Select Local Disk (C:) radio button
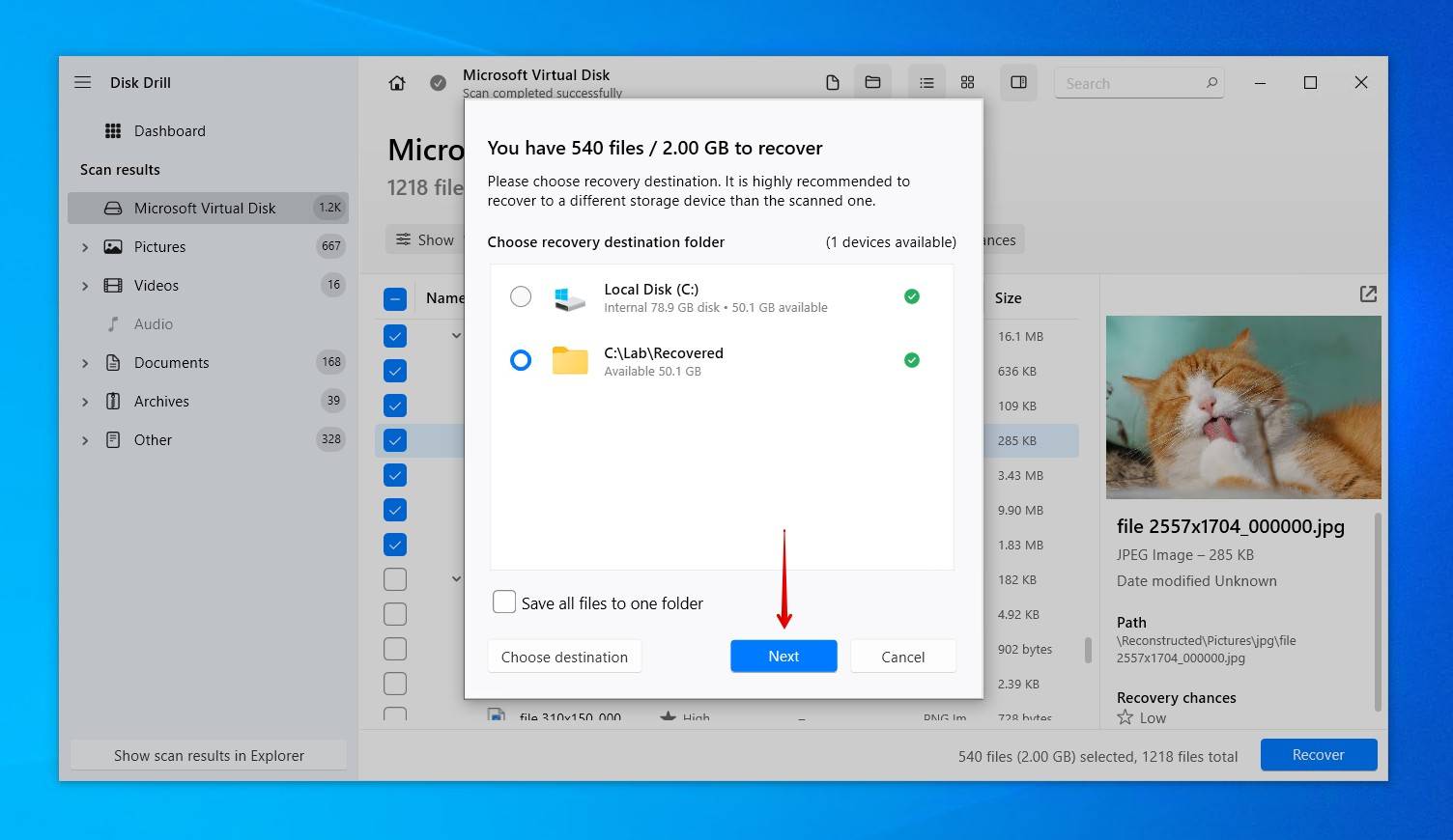The height and width of the screenshot is (840, 1453). pyautogui.click(x=521, y=297)
